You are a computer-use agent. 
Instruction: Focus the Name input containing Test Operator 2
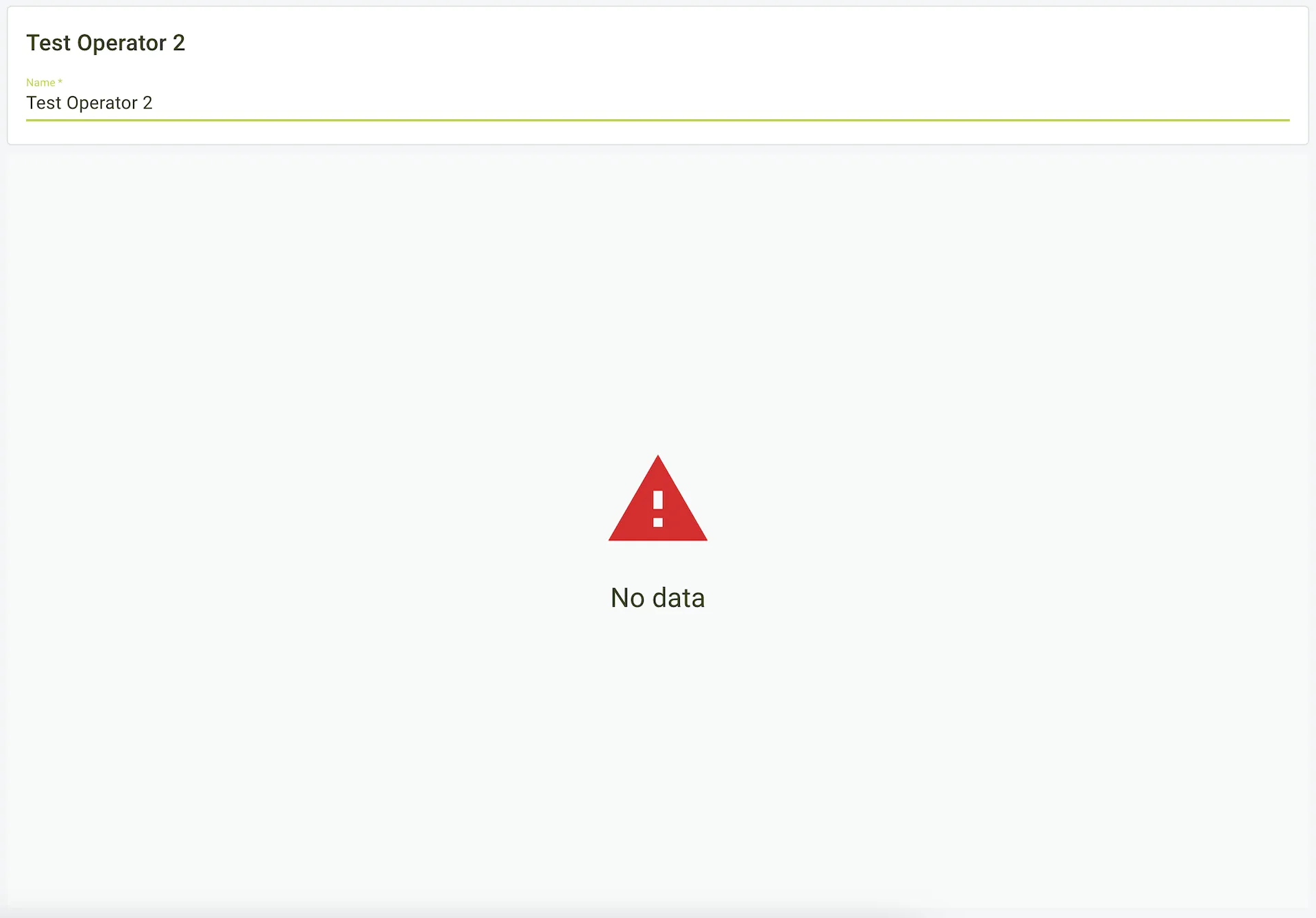657,103
